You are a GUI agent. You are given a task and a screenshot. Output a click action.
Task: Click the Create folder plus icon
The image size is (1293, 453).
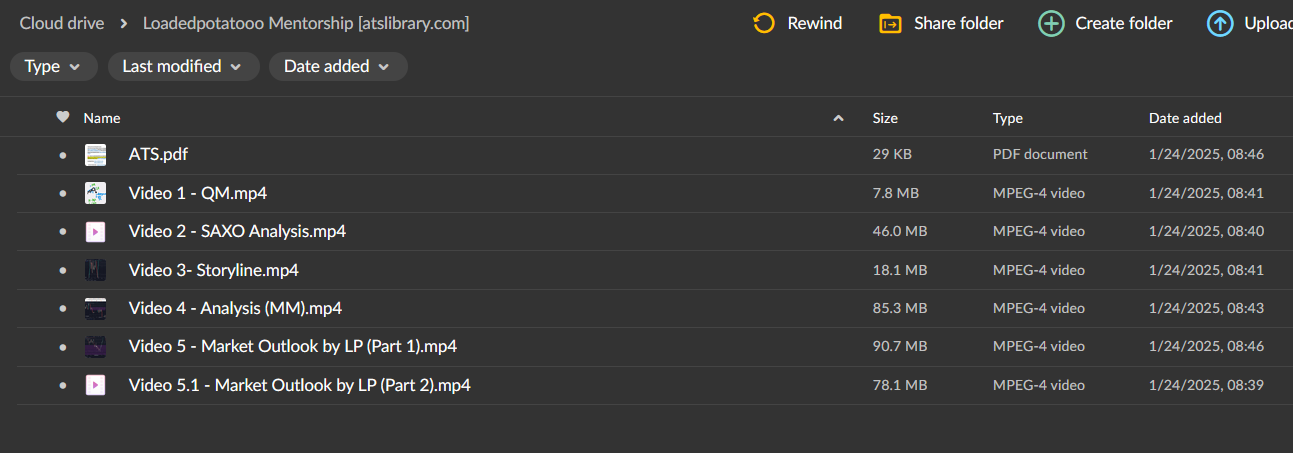click(1051, 23)
